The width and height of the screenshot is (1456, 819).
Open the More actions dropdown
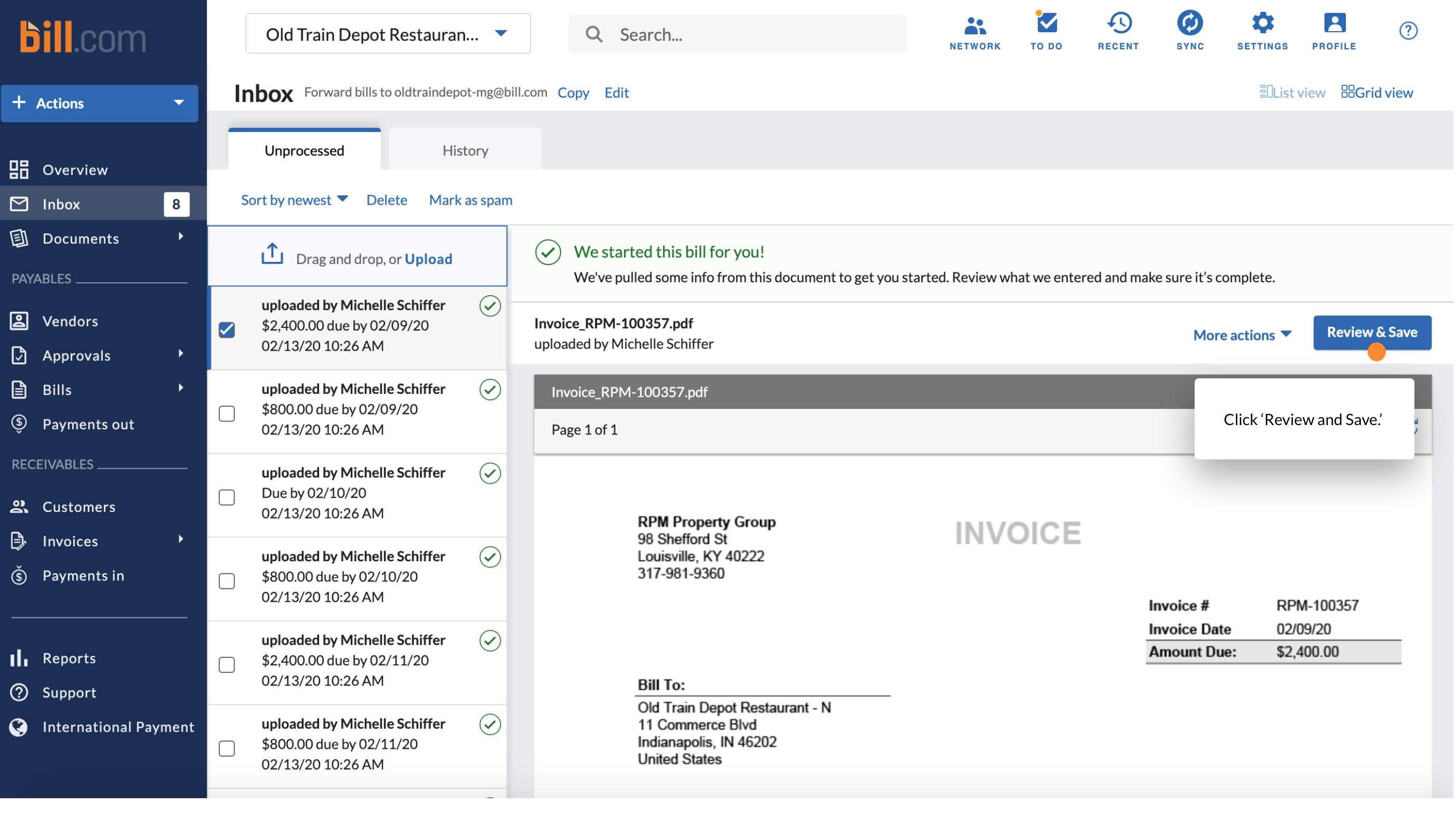point(1242,335)
